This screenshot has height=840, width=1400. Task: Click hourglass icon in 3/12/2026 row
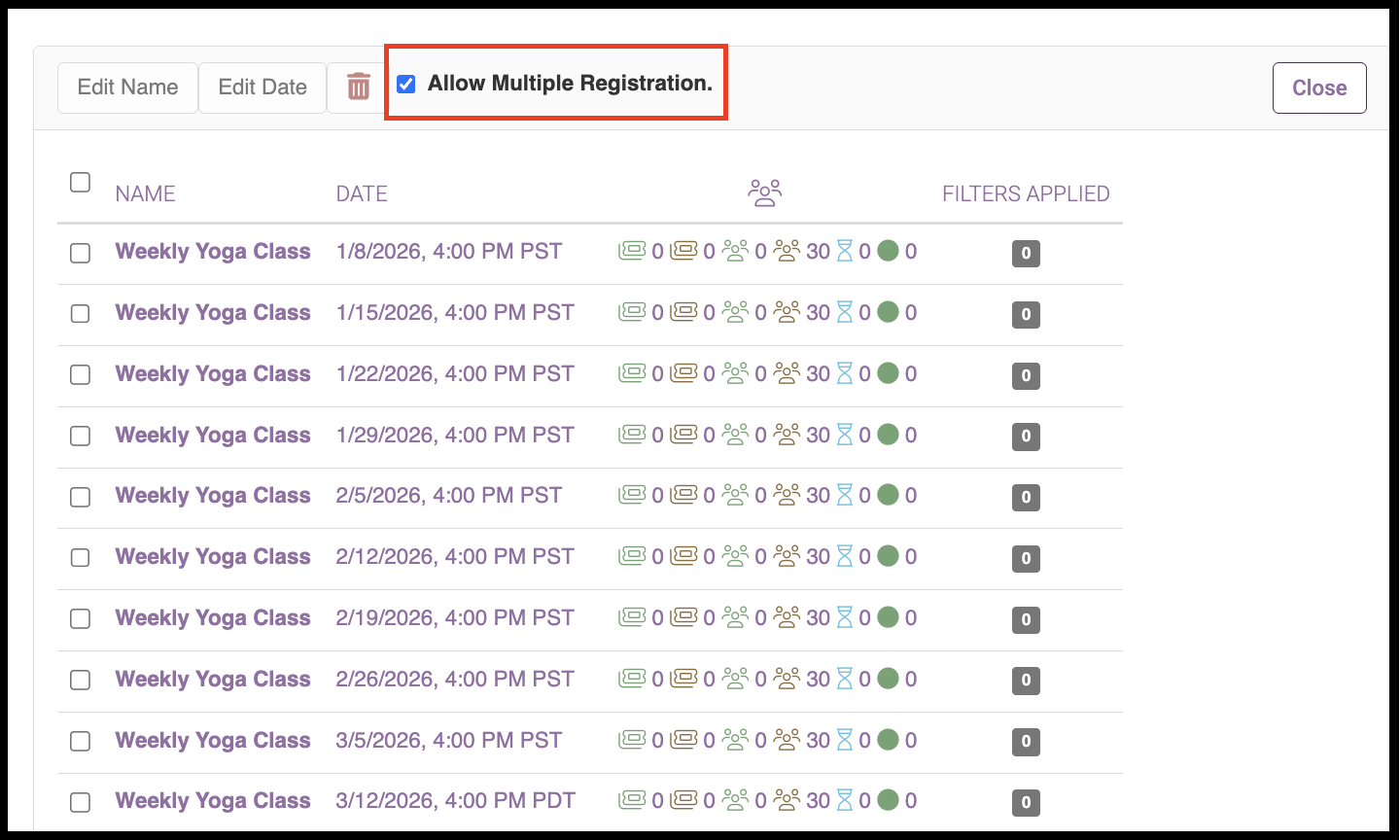845,801
